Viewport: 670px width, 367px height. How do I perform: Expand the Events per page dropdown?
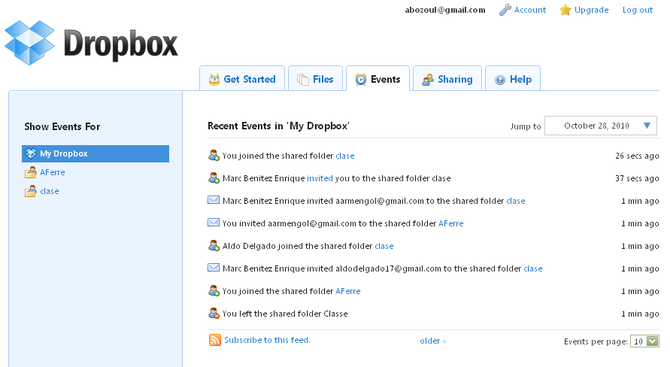pyautogui.click(x=645, y=341)
